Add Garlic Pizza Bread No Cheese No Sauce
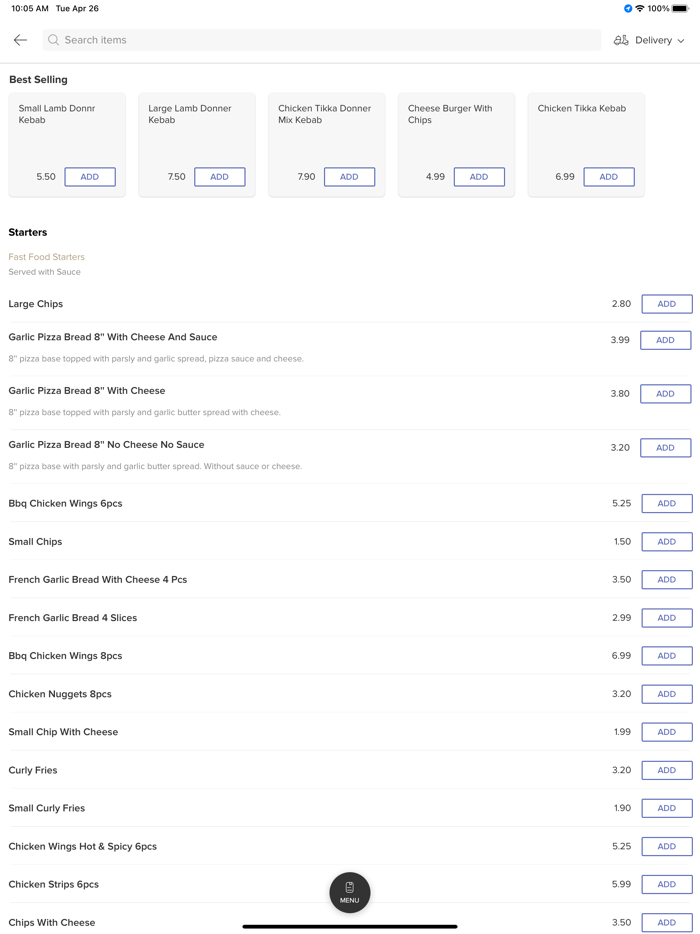This screenshot has width=700, height=934. 665,448
